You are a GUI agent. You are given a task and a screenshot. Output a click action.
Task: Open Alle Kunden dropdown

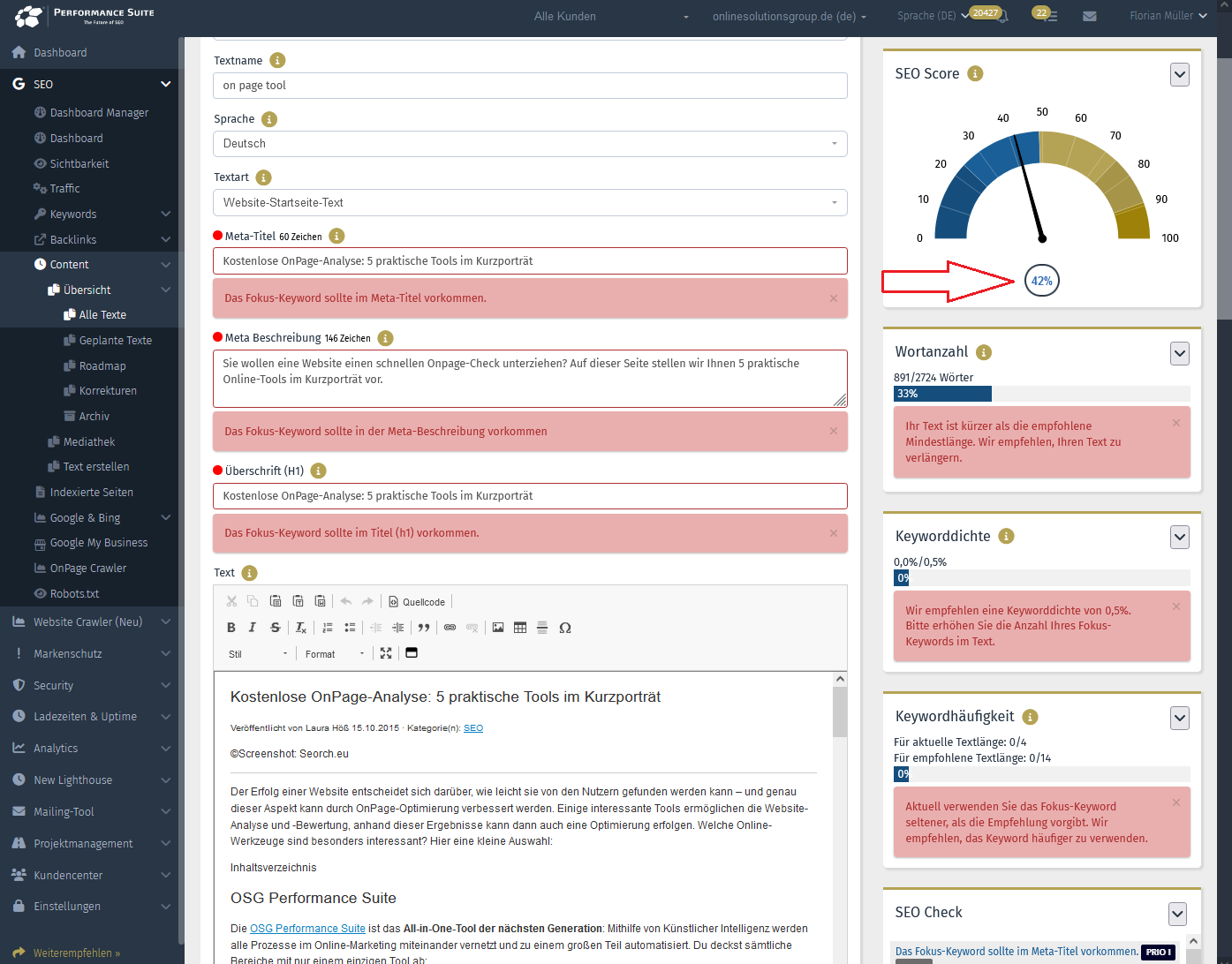611,16
